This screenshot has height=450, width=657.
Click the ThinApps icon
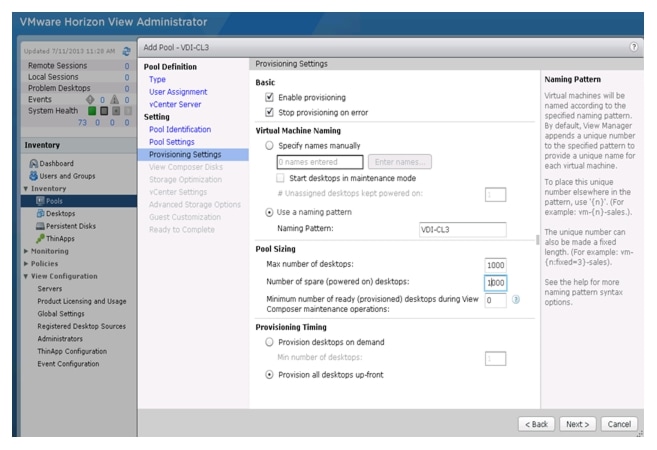[40, 238]
